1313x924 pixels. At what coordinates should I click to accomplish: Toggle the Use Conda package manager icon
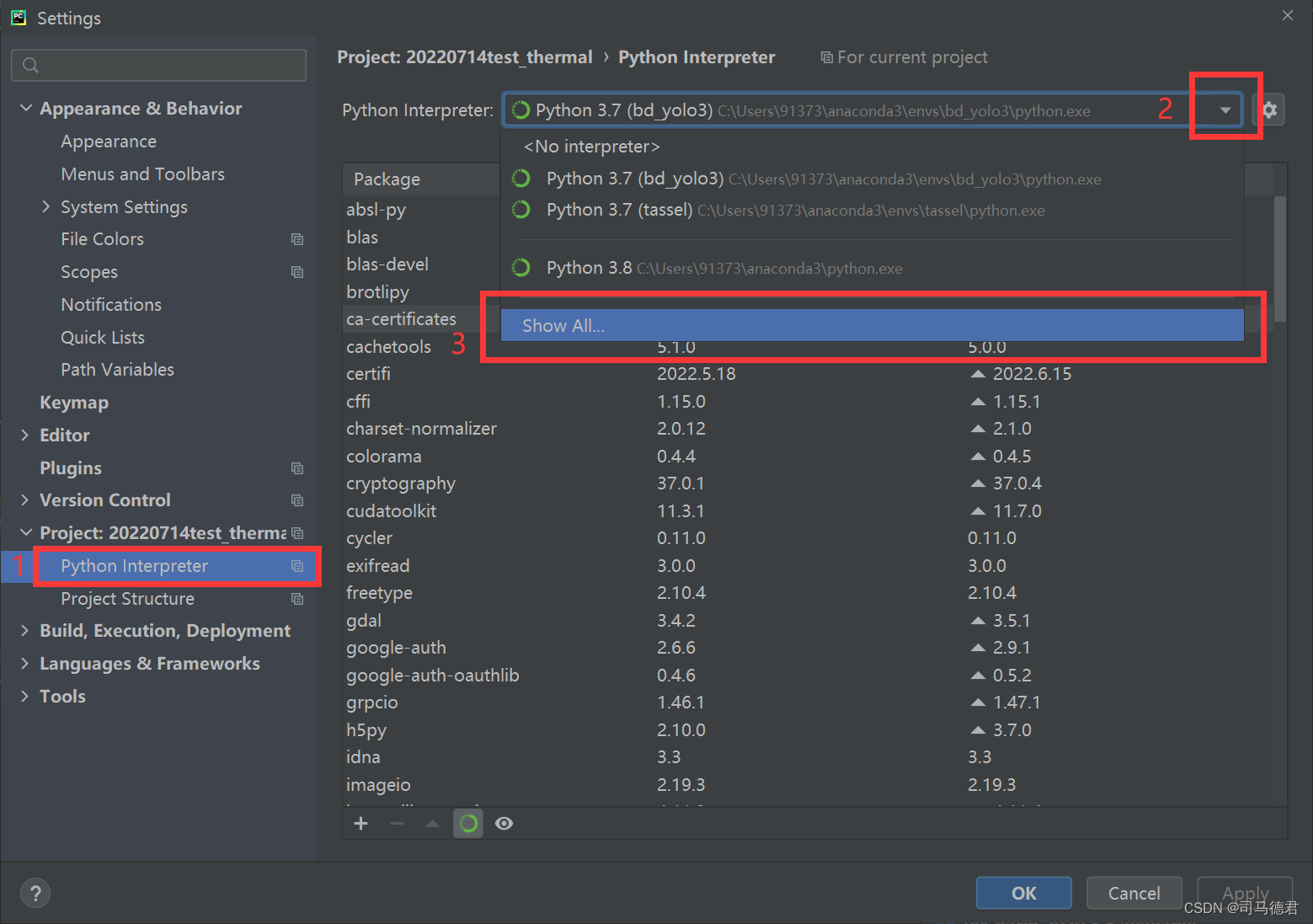click(x=468, y=823)
